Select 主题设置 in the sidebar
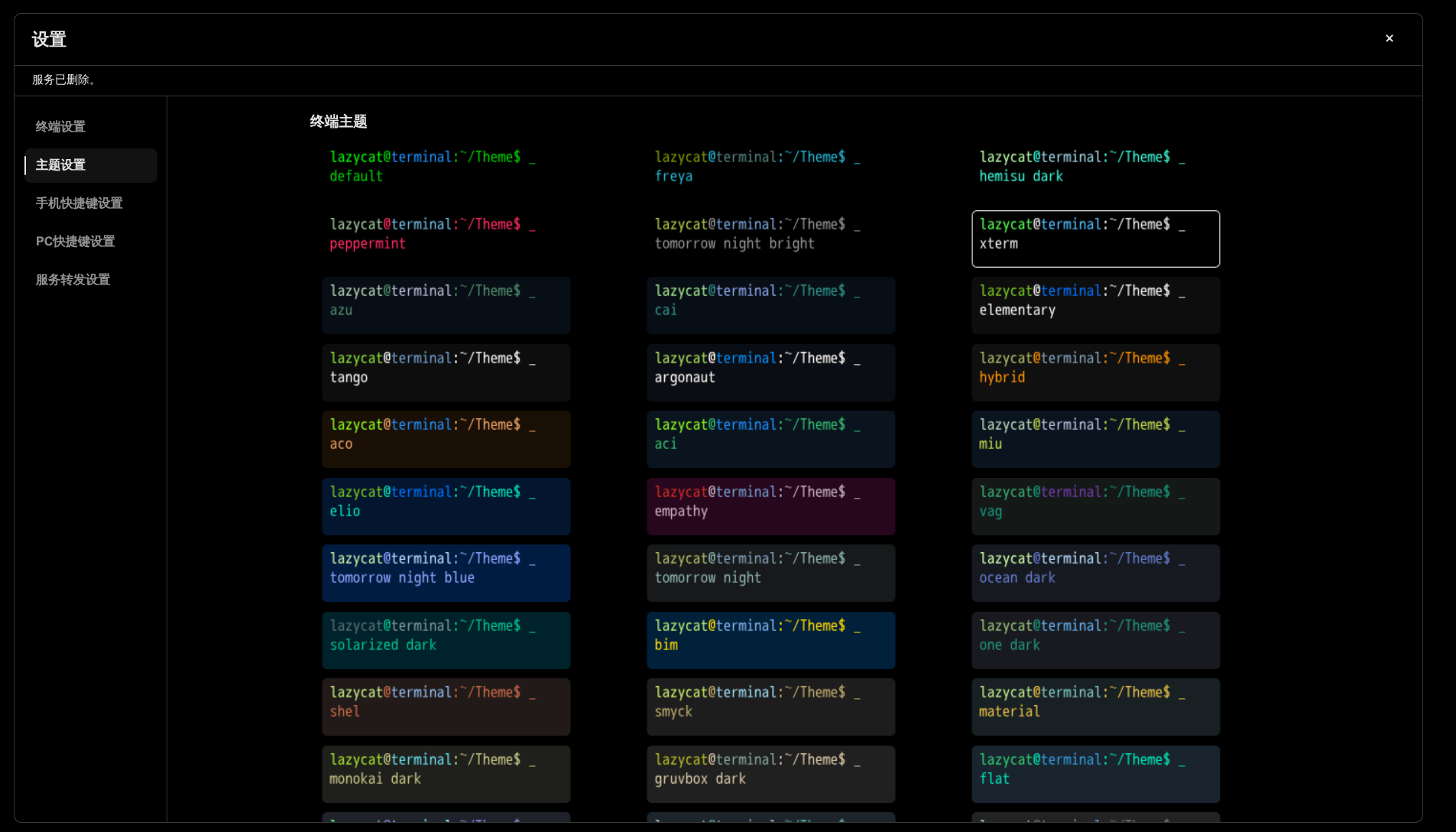This screenshot has height=832, width=1456. point(90,165)
